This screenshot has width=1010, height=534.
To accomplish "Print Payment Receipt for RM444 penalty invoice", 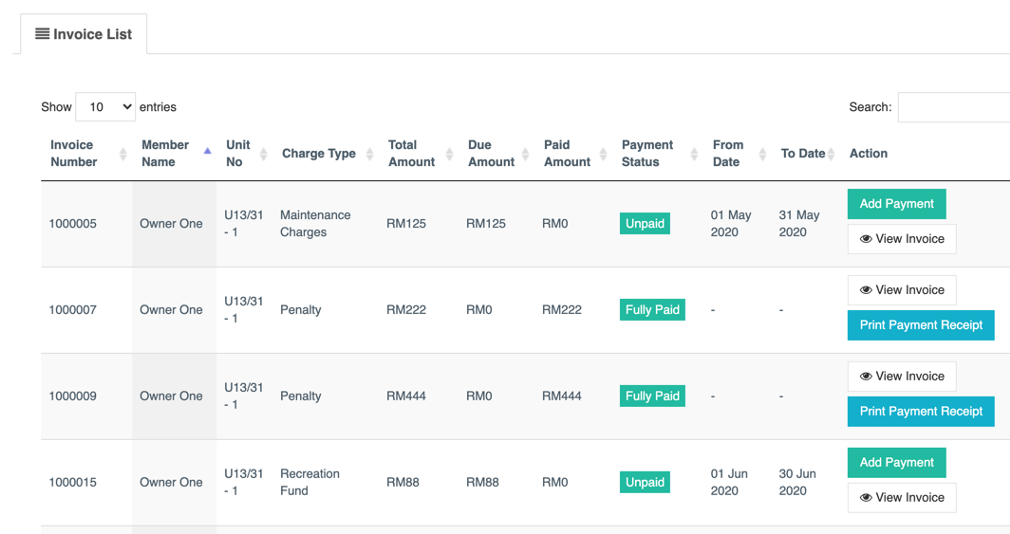I will pyautogui.click(x=921, y=412).
